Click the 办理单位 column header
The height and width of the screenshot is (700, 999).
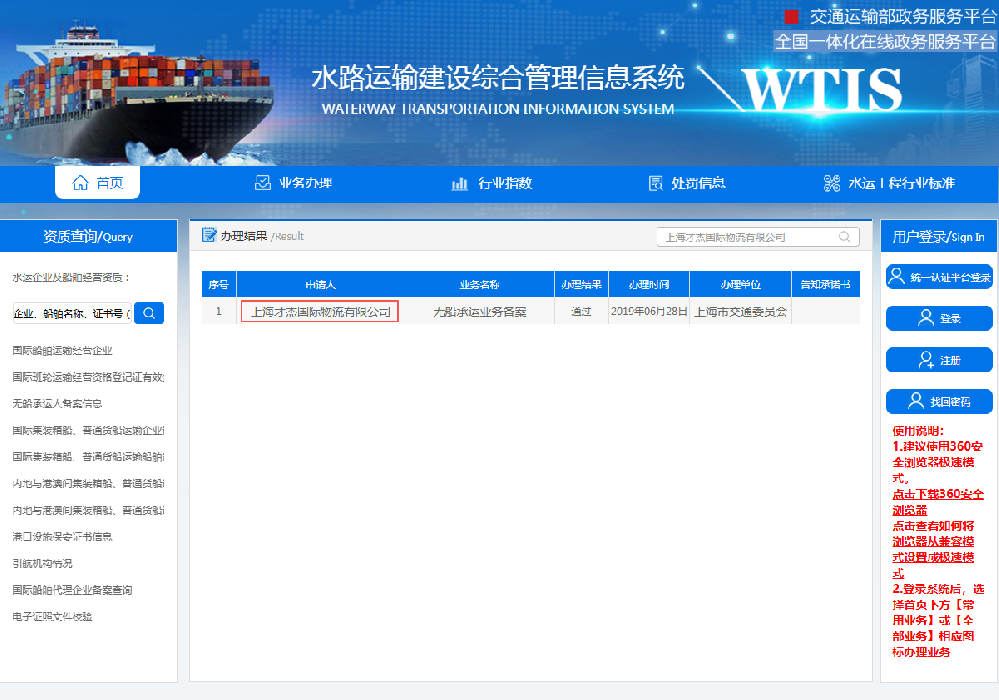click(740, 284)
